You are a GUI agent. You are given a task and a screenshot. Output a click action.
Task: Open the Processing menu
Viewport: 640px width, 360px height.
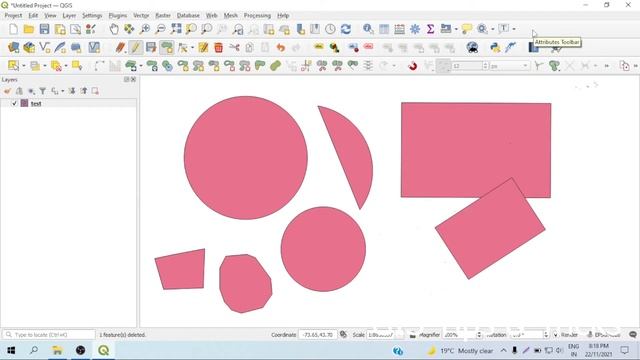pos(257,15)
